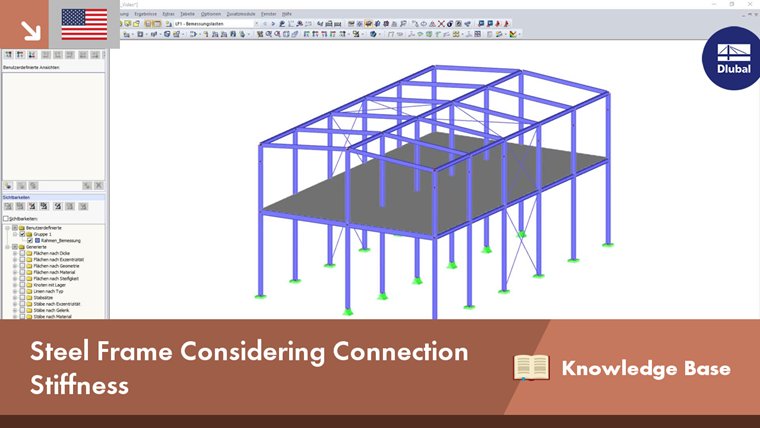Viewport: 760px width, 428px height.
Task: Uncheck the Gruppe 1 checkbox
Action: pos(22,234)
